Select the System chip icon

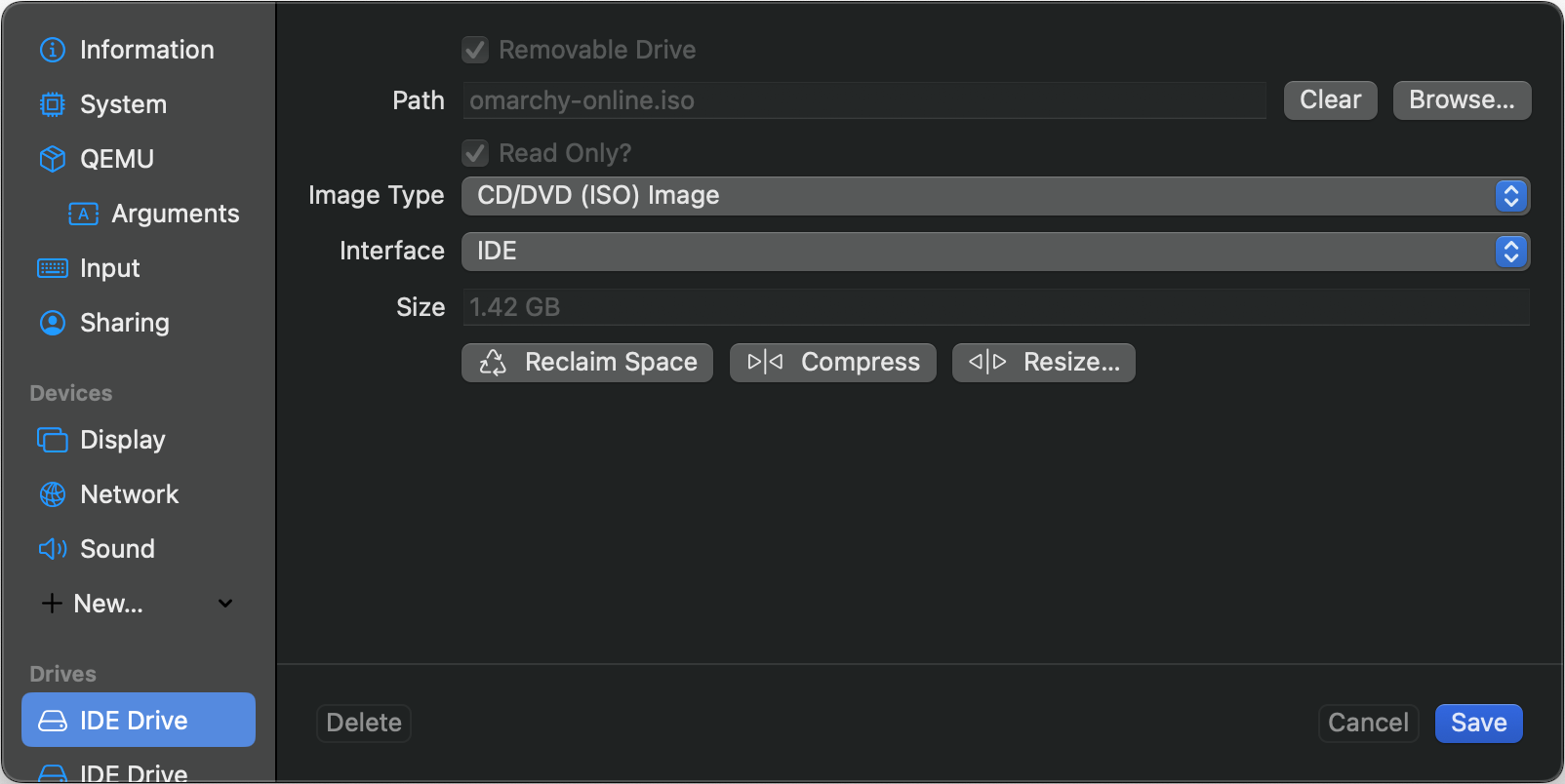52,104
